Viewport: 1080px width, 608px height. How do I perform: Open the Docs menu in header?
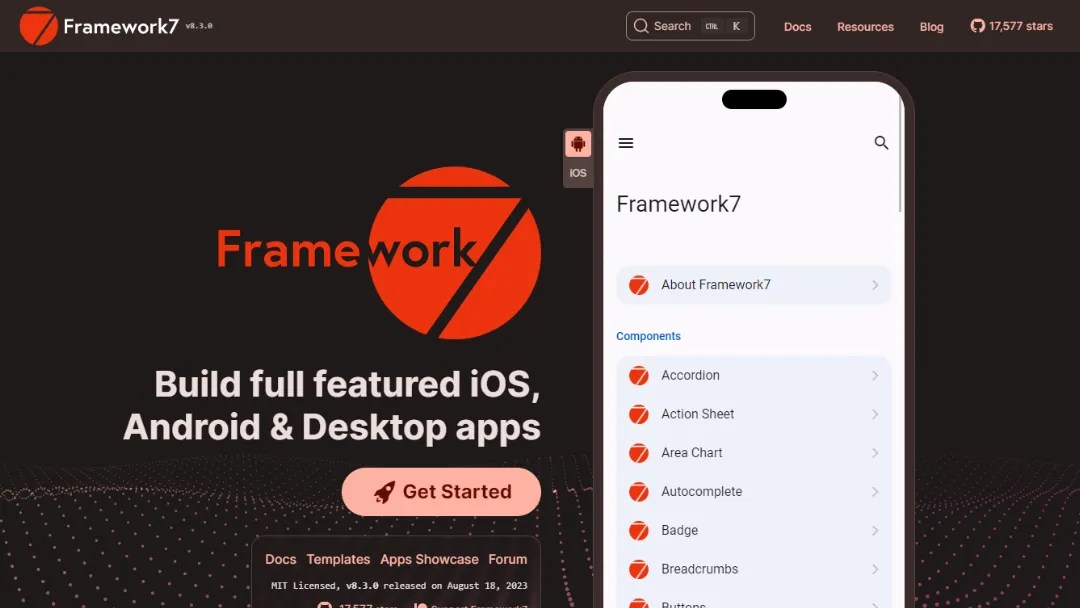[797, 27]
